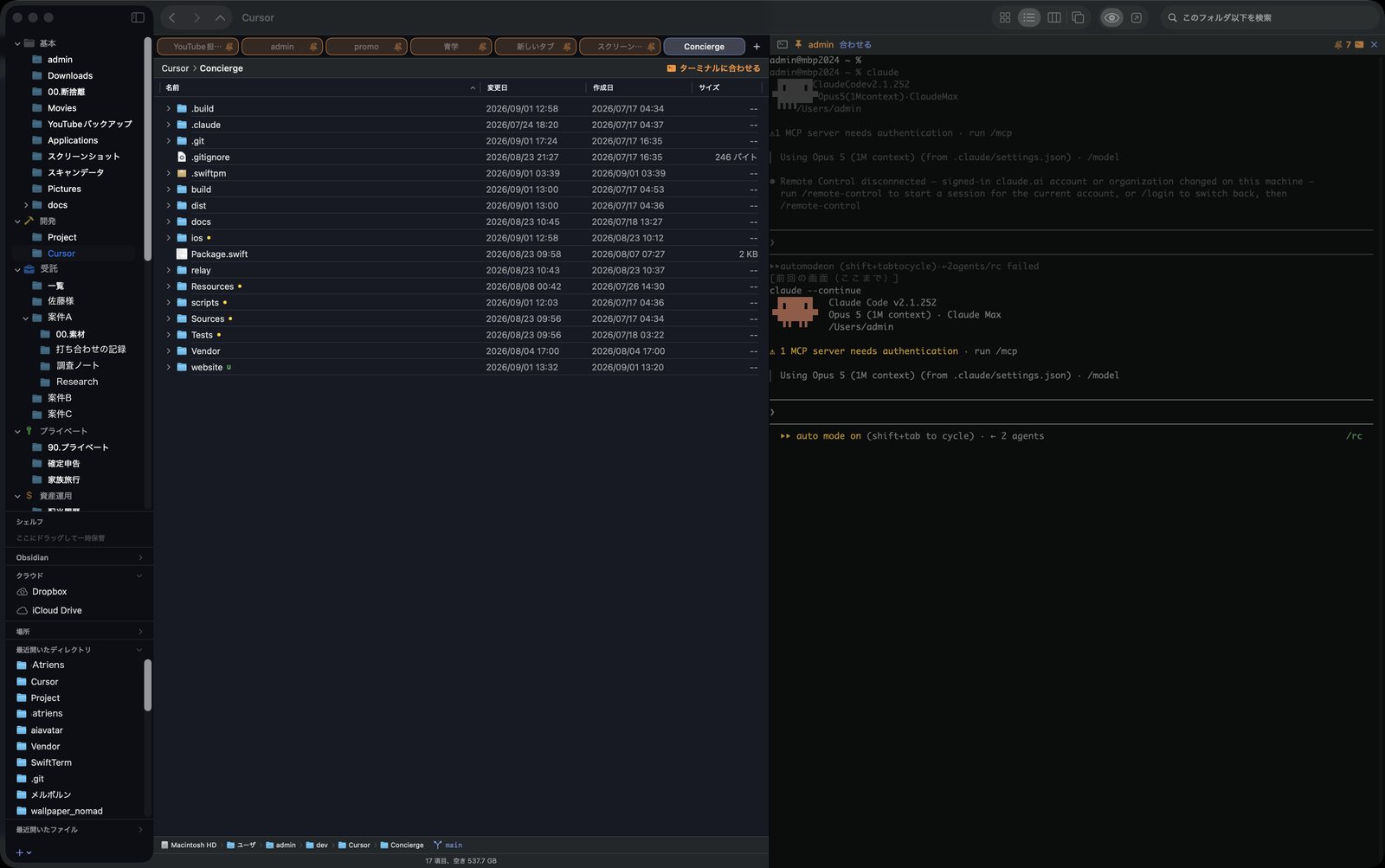The width and height of the screenshot is (1385, 868).
Task: Expand the 最近開いたファイル section
Action: 140,830
